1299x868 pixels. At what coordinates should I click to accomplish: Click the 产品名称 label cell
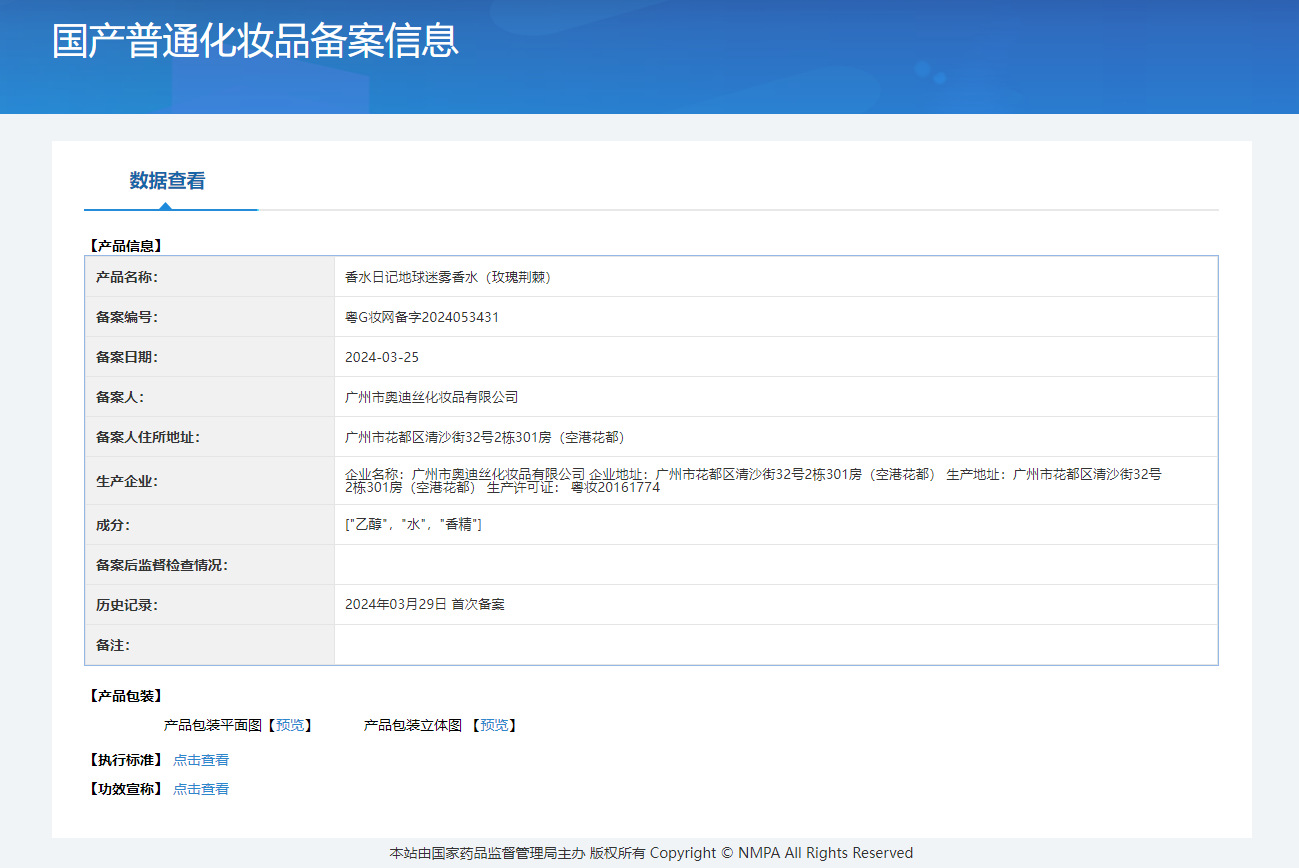tap(210, 277)
